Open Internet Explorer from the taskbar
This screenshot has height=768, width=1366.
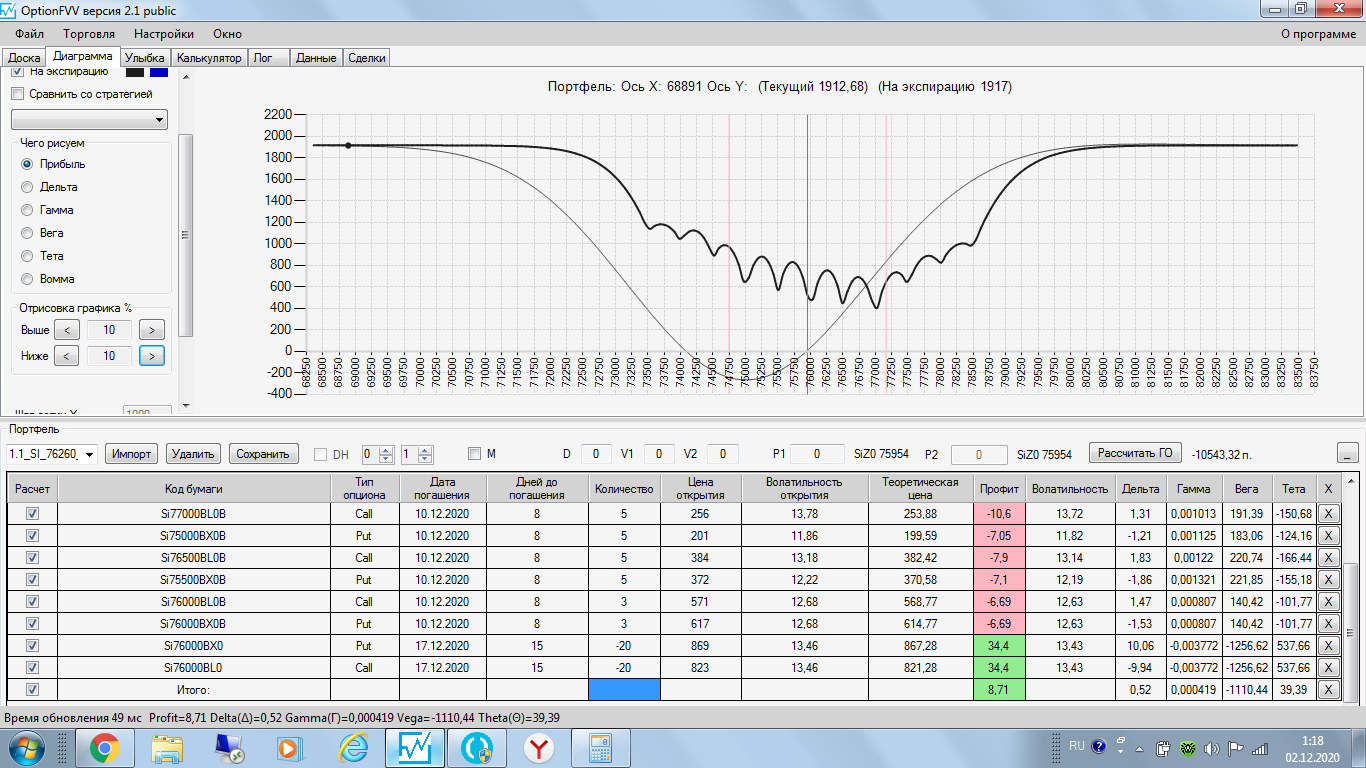point(353,747)
